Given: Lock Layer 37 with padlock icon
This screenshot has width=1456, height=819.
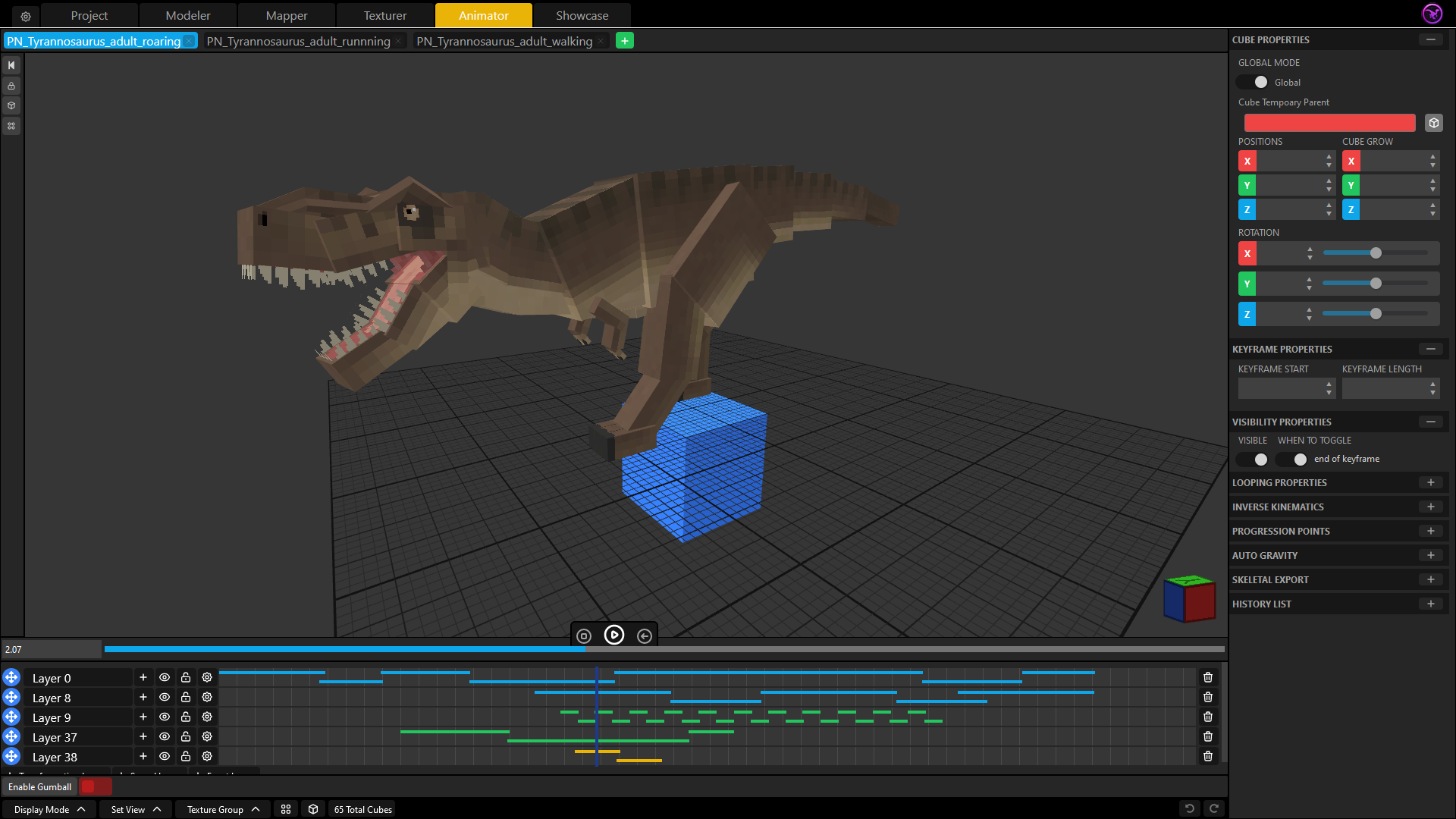Looking at the screenshot, I should (186, 736).
